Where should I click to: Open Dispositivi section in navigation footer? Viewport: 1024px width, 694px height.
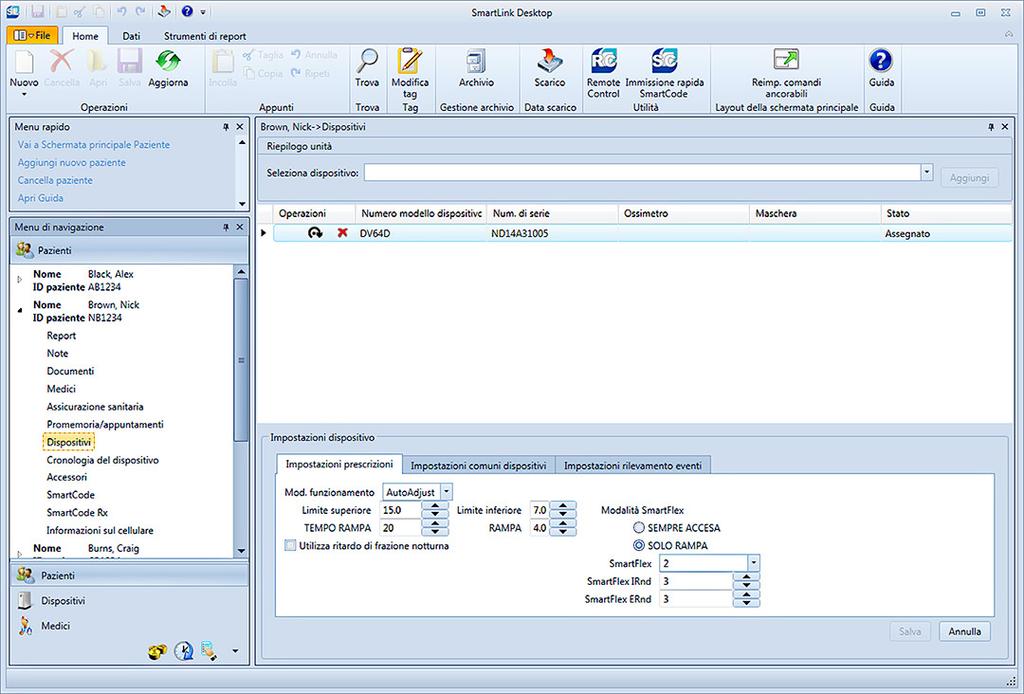click(63, 601)
